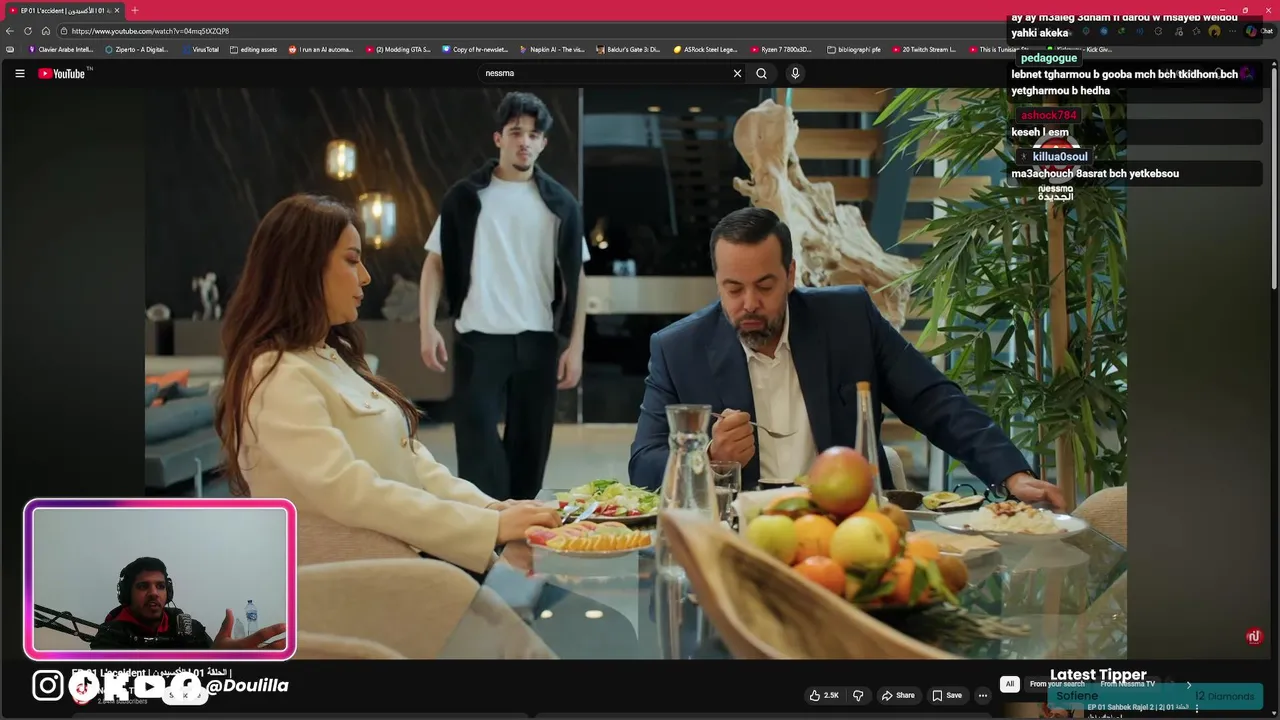Open VirusTotal bookmark
This screenshot has height=720, width=1280.
[200, 49]
